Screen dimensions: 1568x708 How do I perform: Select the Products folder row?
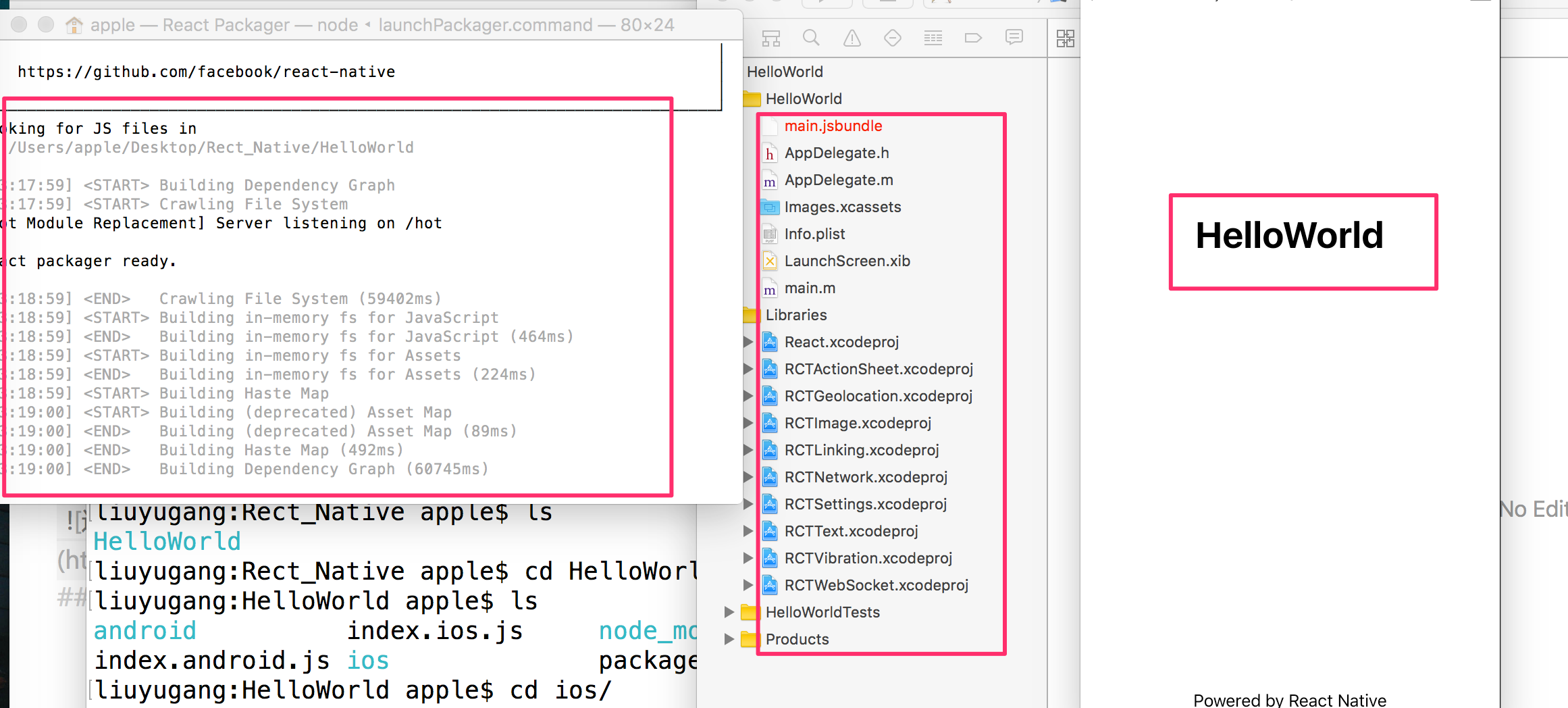(x=797, y=639)
